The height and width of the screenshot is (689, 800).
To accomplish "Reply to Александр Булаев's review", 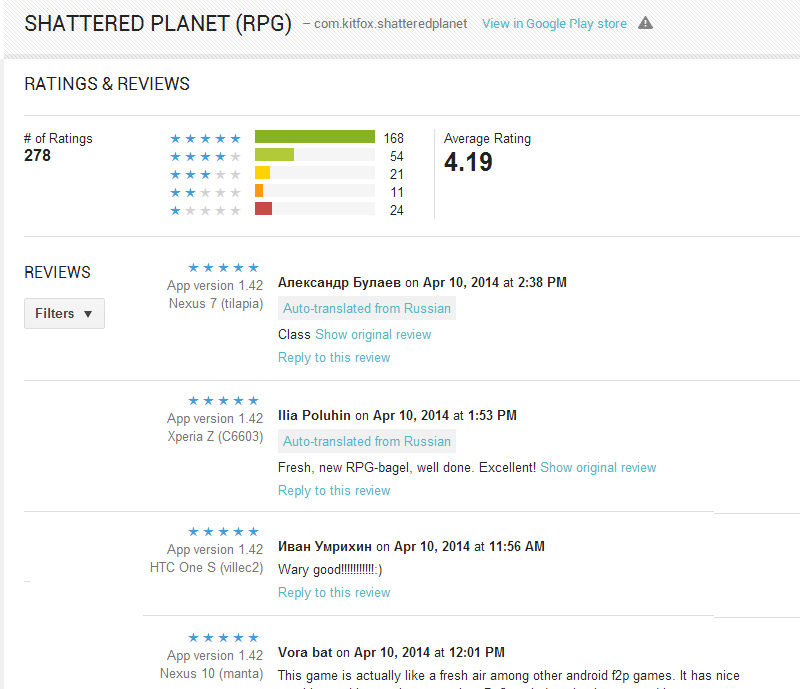I will coord(334,357).
